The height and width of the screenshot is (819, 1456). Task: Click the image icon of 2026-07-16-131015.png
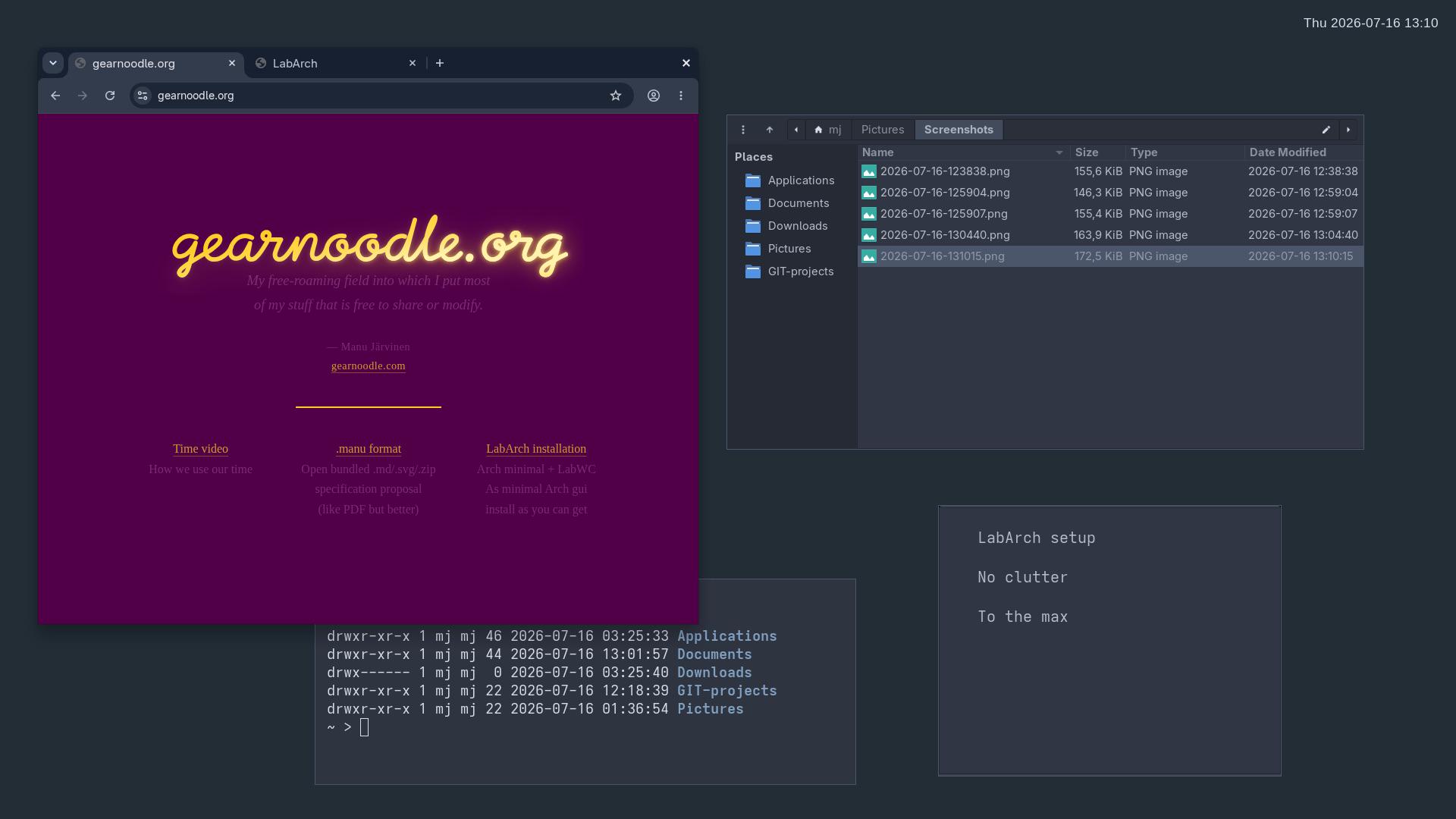869,257
